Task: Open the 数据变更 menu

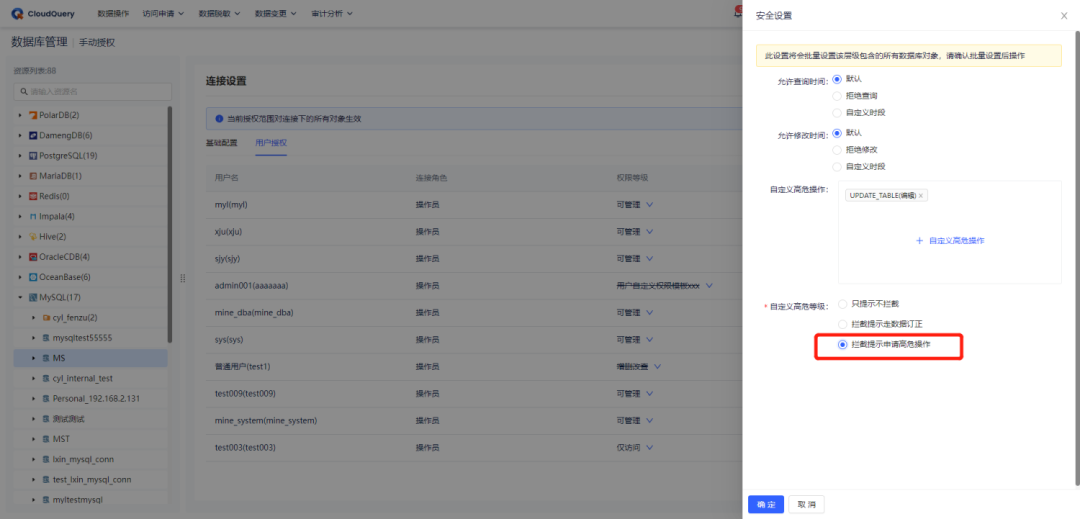Action: point(276,14)
